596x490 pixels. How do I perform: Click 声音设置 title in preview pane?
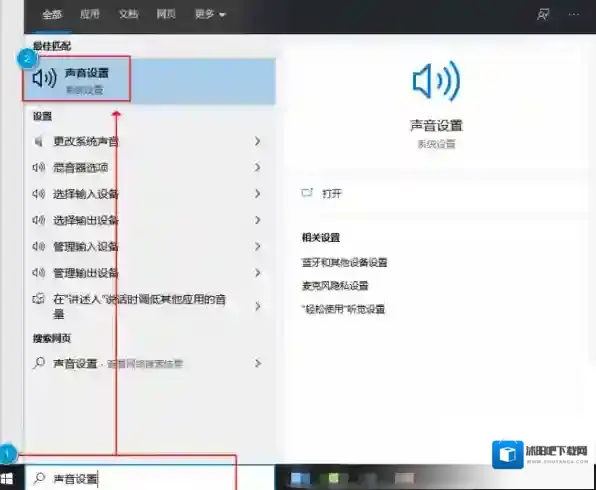point(436,125)
